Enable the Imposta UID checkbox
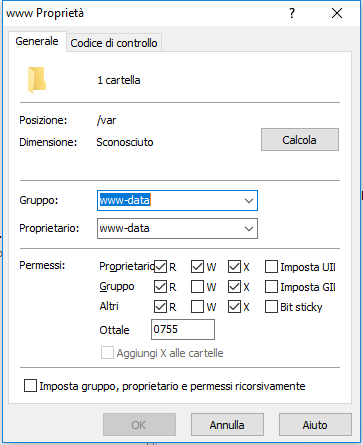 click(x=271, y=267)
